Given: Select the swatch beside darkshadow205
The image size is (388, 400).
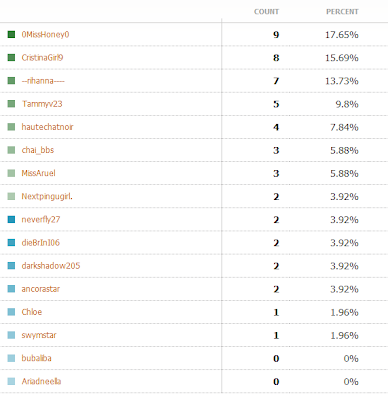Looking at the screenshot, I should point(11,266).
